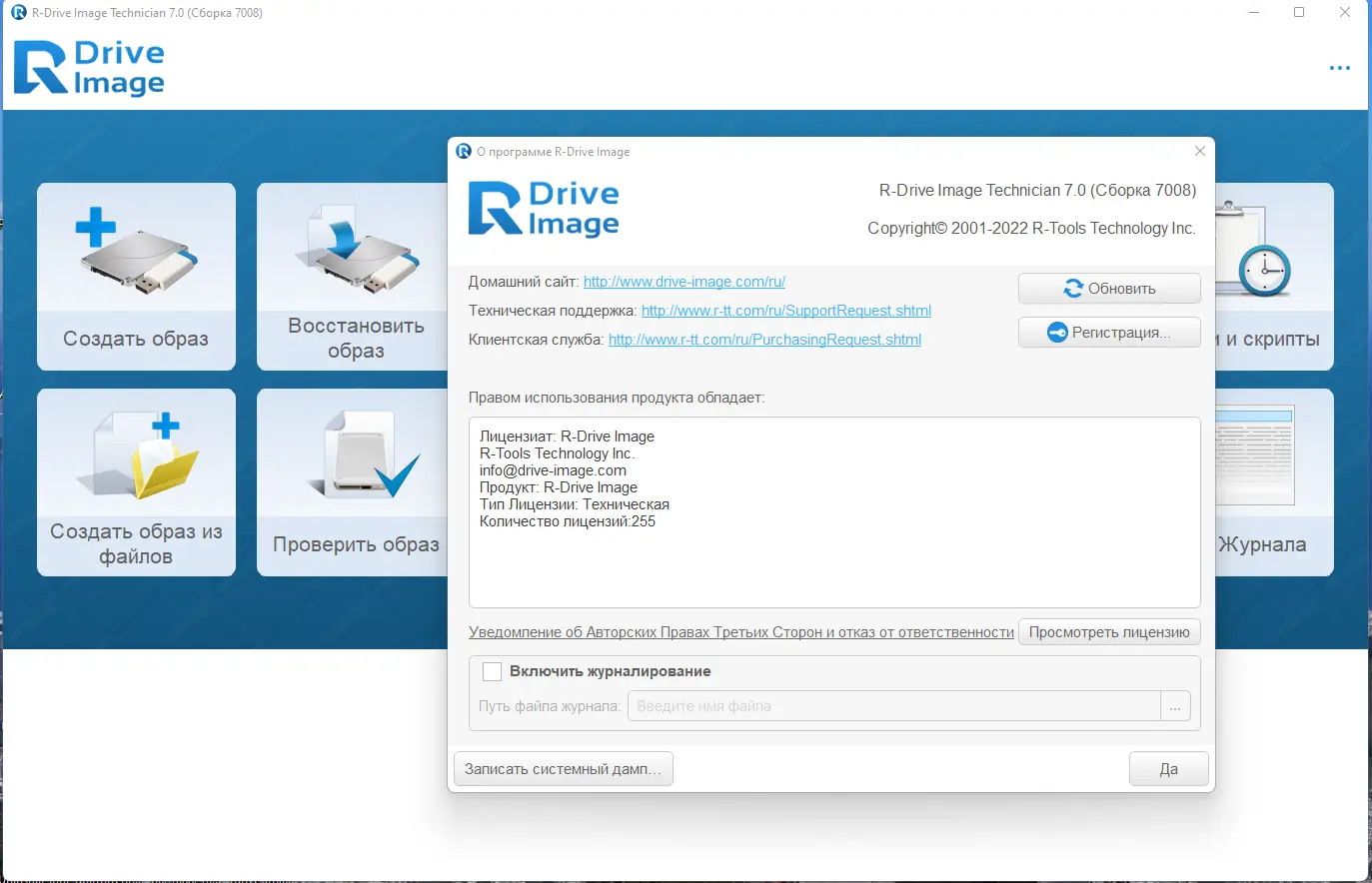
Task: Open the PurchasingRequest client service link
Action: pos(764,339)
